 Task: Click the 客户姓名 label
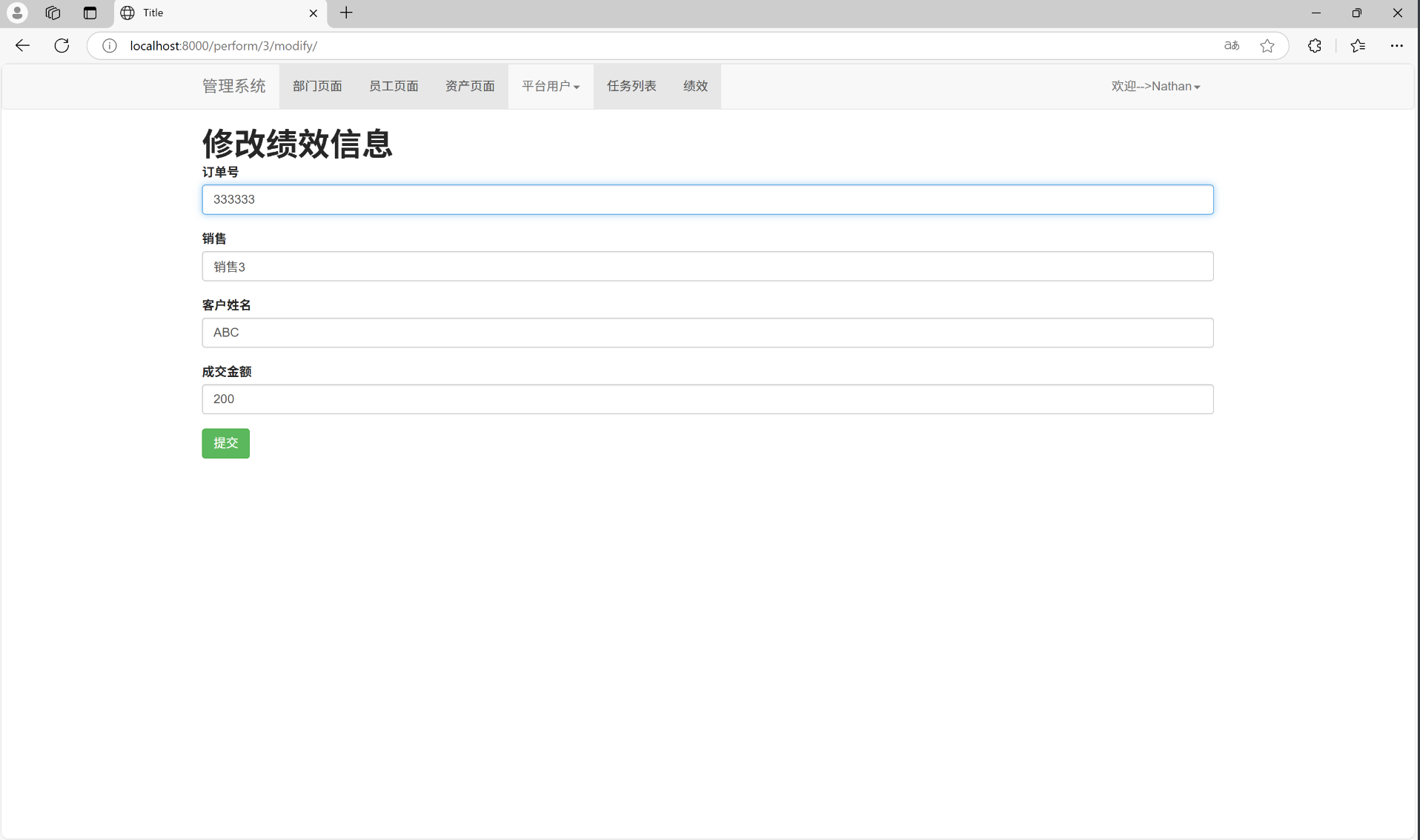(x=227, y=305)
